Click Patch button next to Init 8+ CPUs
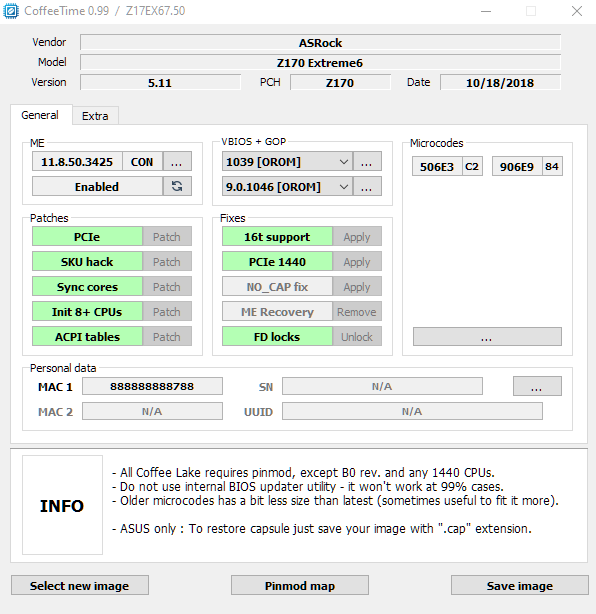 pyautogui.click(x=167, y=312)
